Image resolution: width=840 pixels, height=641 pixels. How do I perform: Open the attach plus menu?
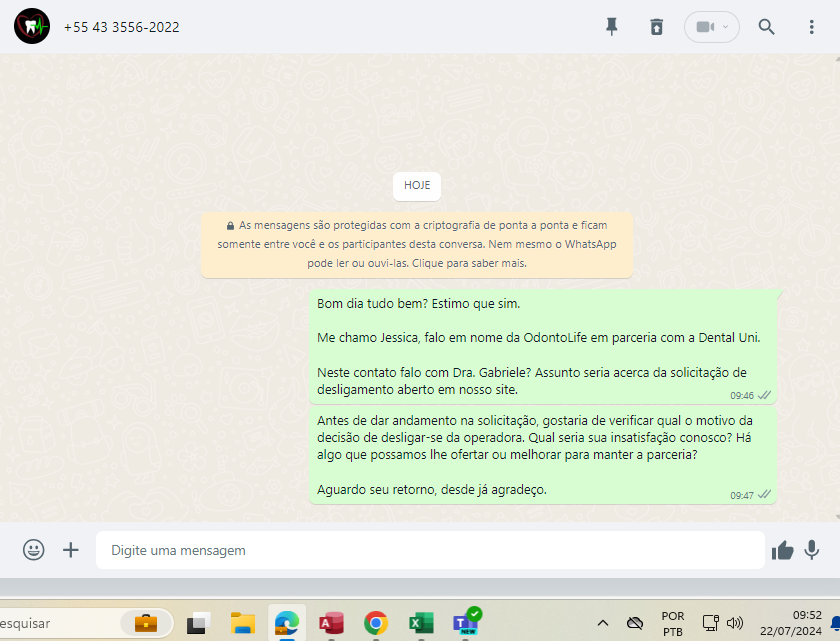[71, 550]
